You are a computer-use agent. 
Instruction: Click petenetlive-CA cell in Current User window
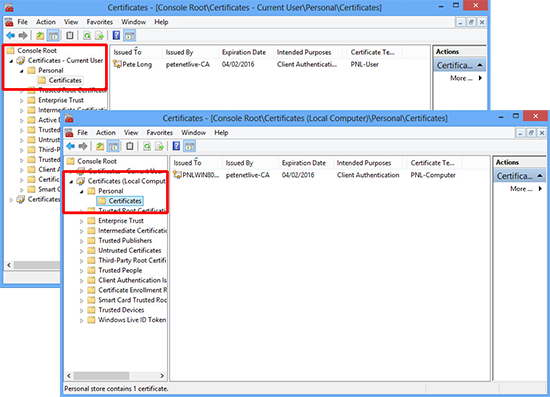click(x=188, y=64)
